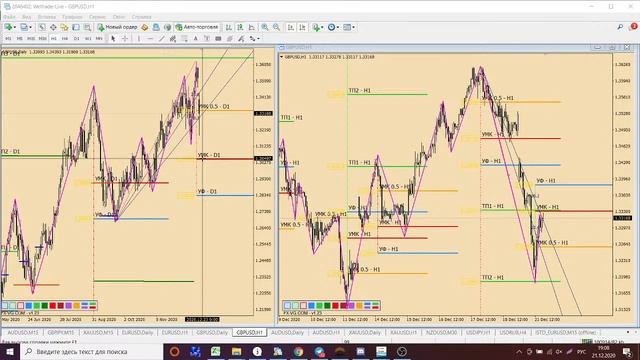Open the Сервис menu
The height and width of the screenshot is (360, 640).
(x=98, y=17)
